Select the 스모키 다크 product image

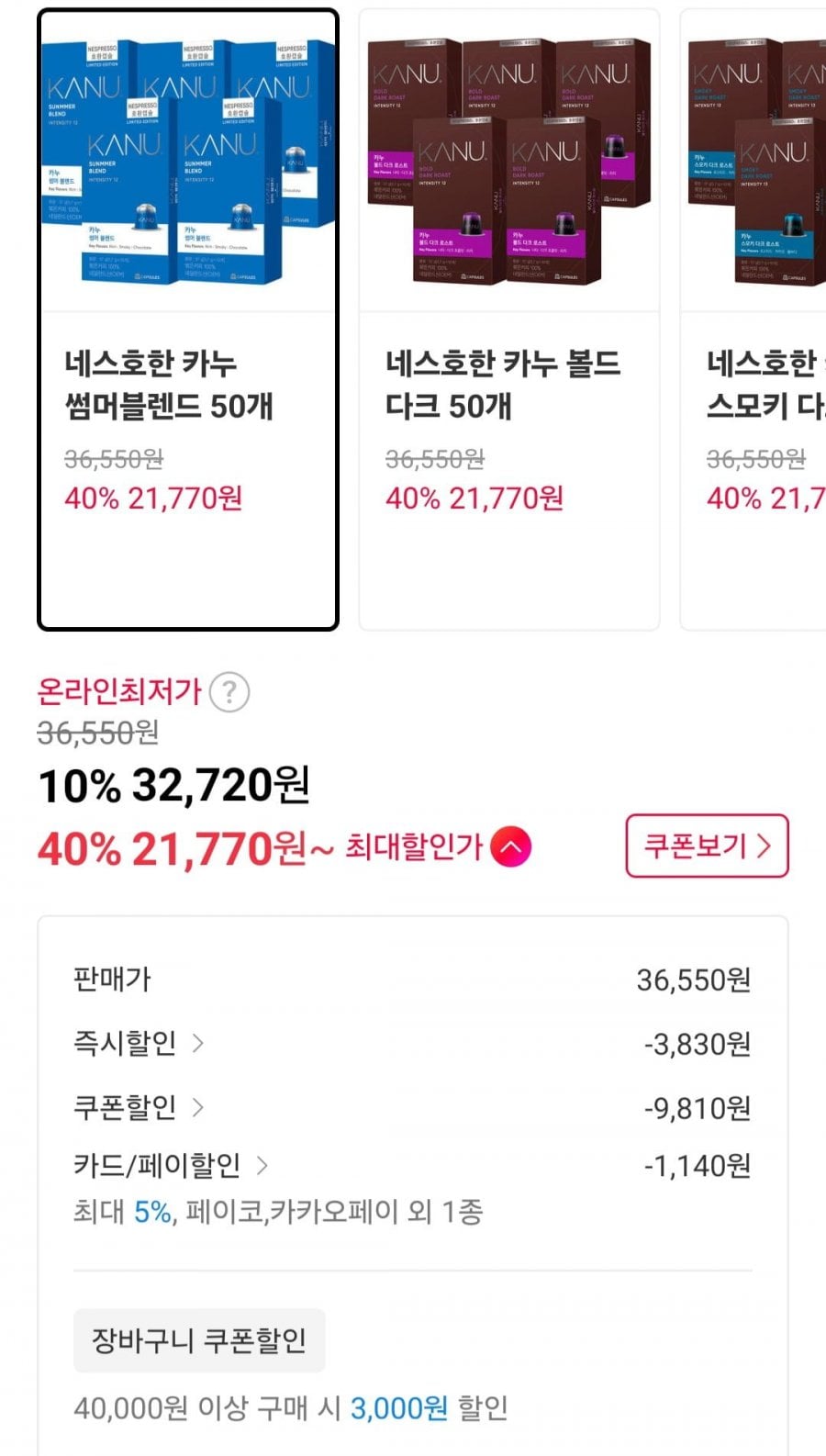tap(754, 162)
